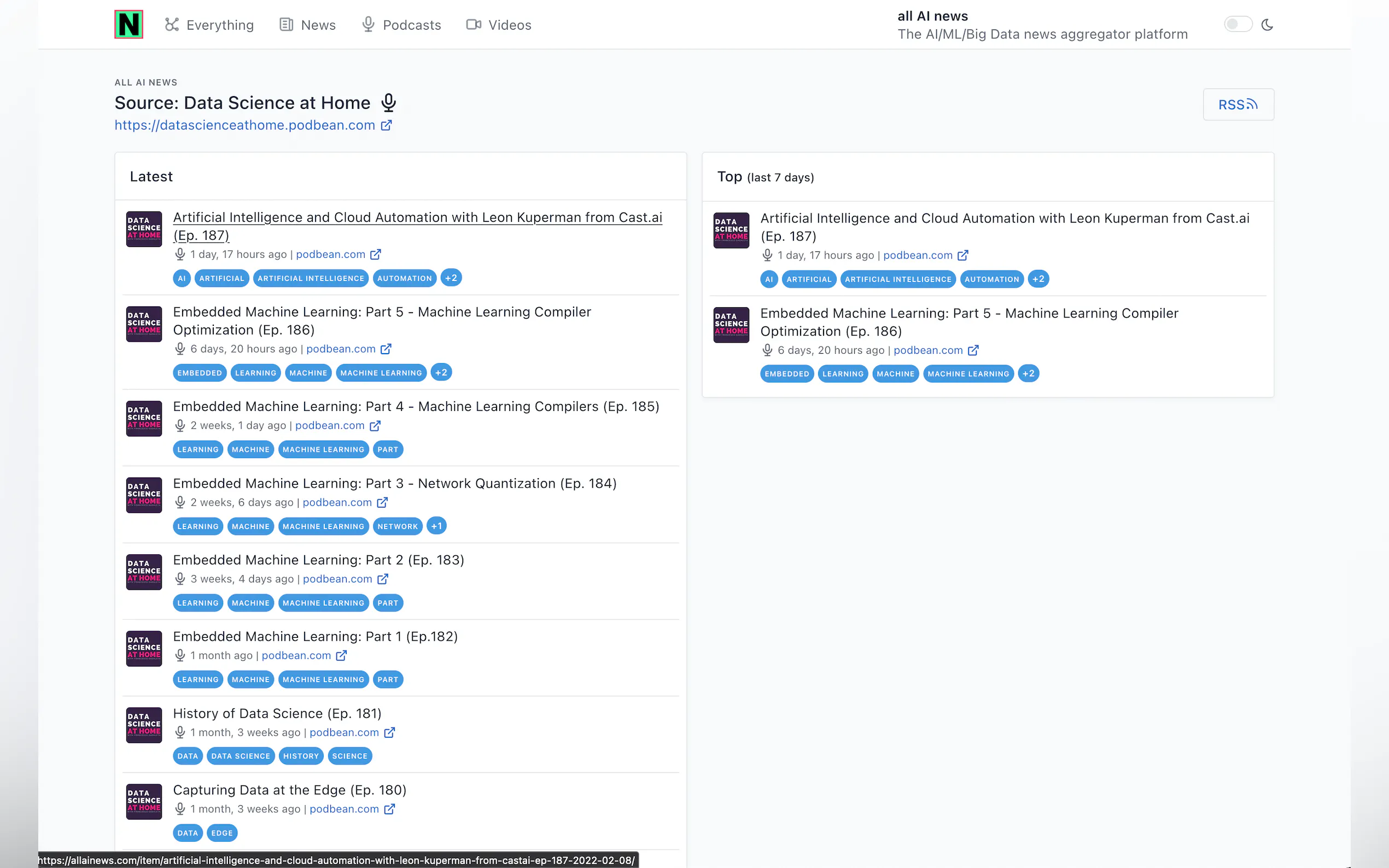Select the HISTORY tag on Ep. 181
The image size is (1389, 868).
tap(301, 756)
